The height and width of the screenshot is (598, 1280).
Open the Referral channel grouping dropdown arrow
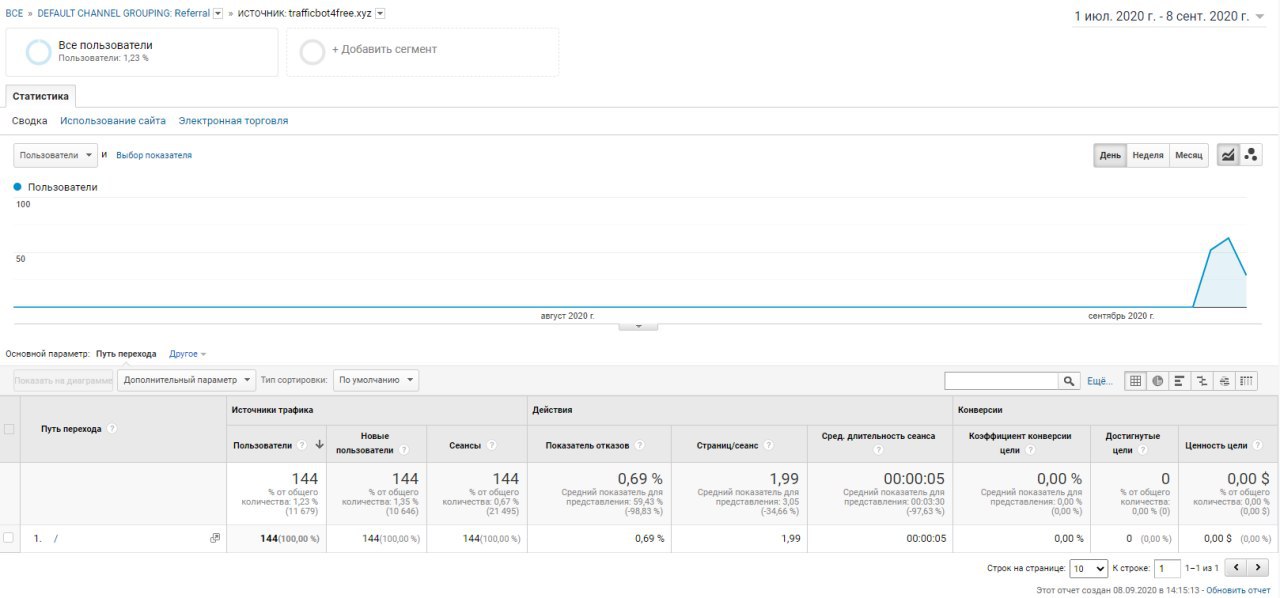[x=218, y=13]
